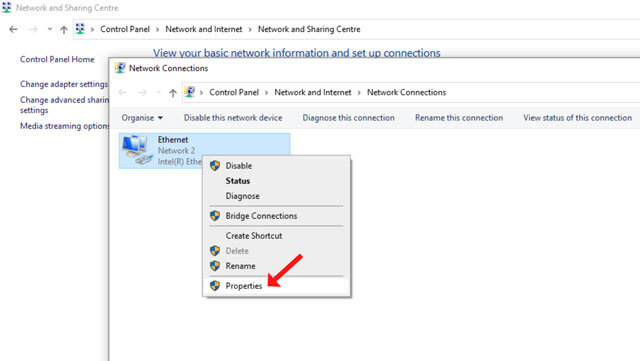Screen dimensions: 640x361
Task: Click the shield icon beside Properties
Action: 215,285
